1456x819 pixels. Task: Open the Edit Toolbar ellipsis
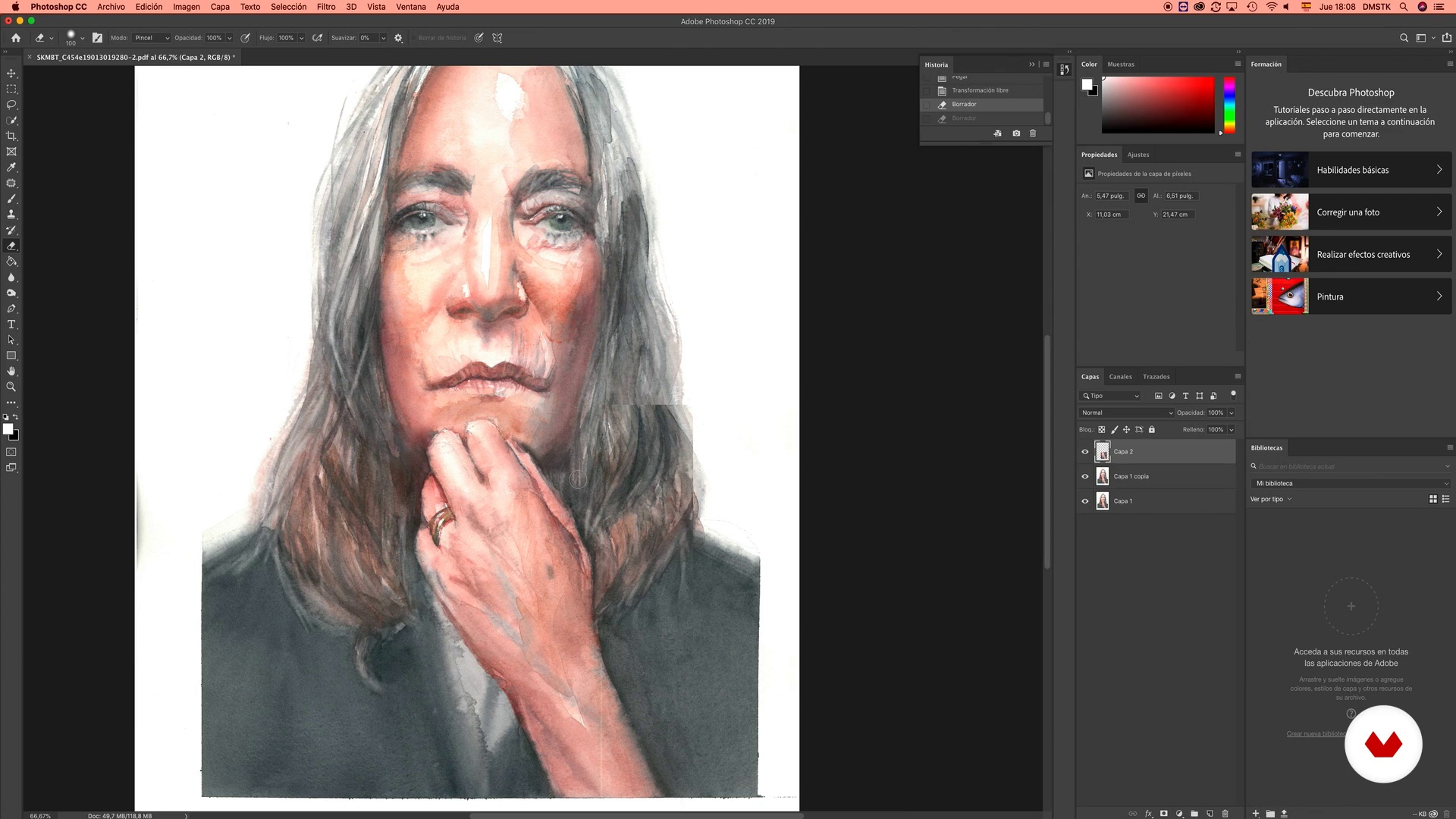point(11,403)
